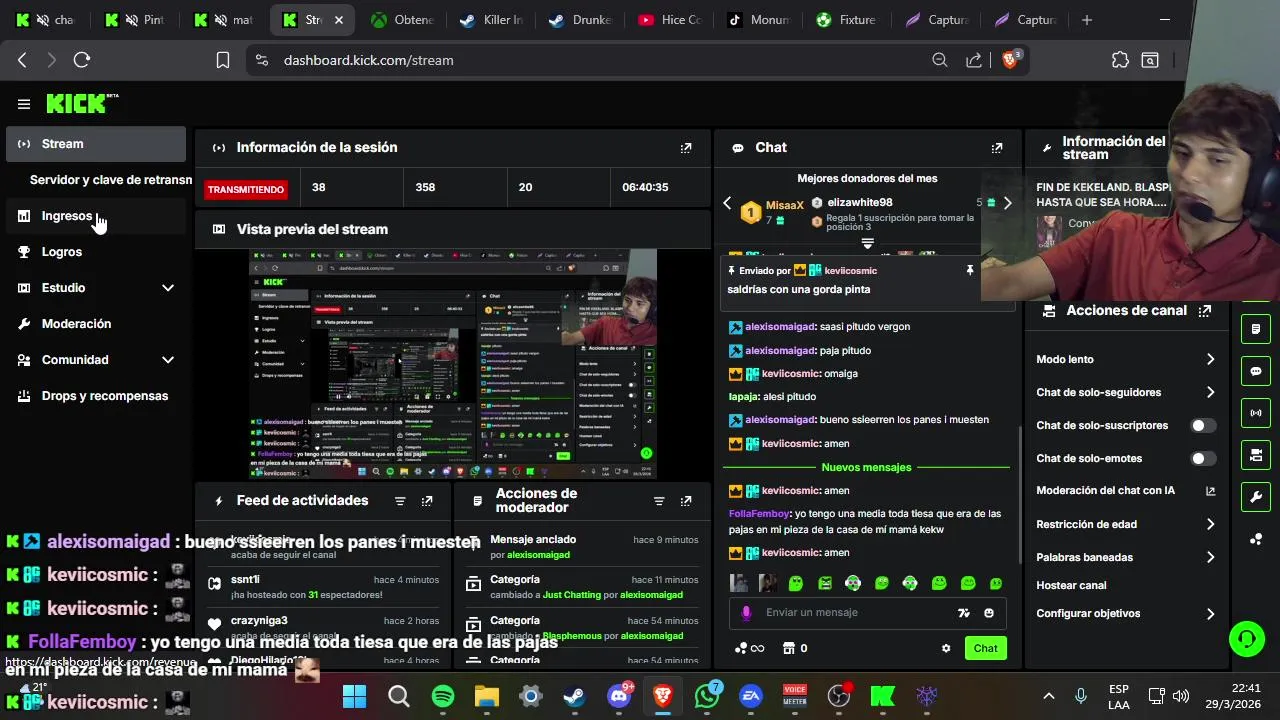Collapse the top donors section arrow
Viewport: 1280px width, 720px height.
coord(868,244)
